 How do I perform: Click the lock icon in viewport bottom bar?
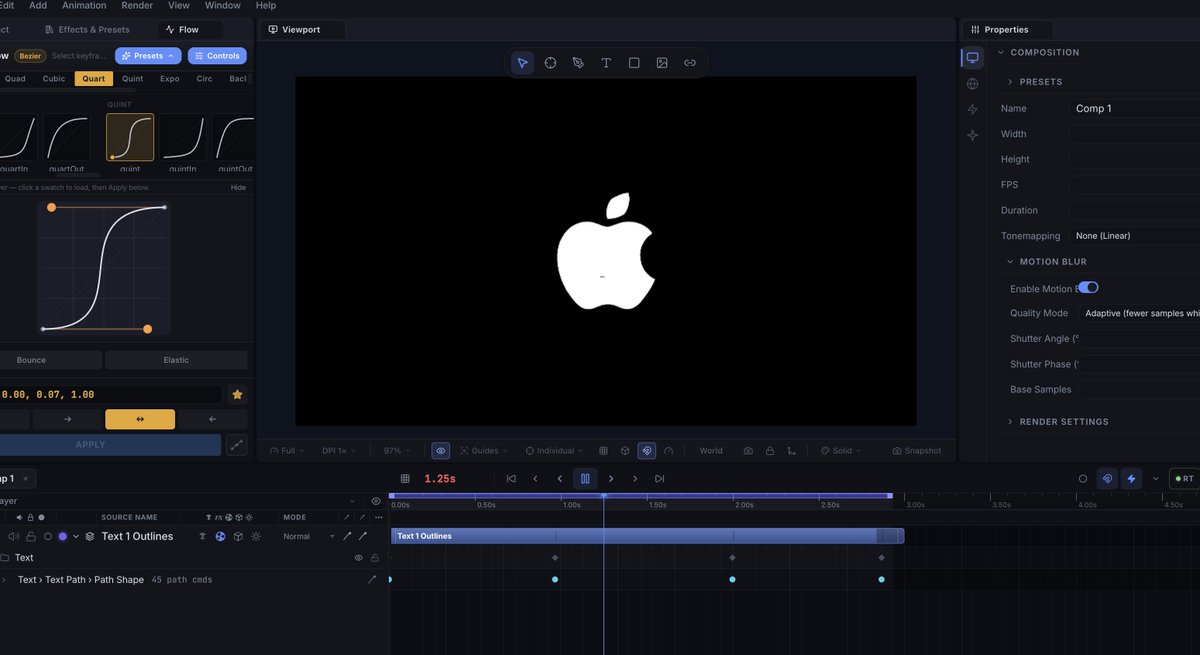coord(769,451)
